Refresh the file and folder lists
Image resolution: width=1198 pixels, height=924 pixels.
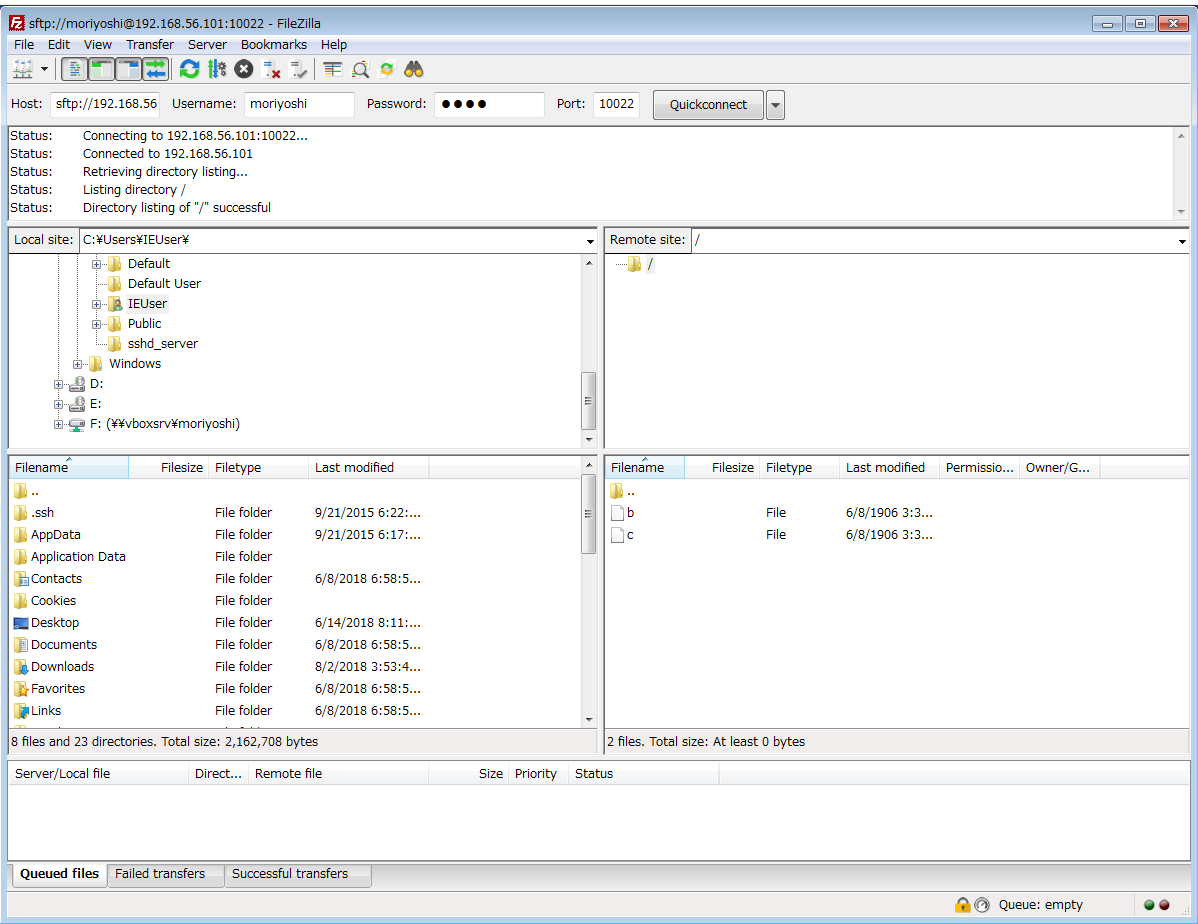click(x=189, y=70)
